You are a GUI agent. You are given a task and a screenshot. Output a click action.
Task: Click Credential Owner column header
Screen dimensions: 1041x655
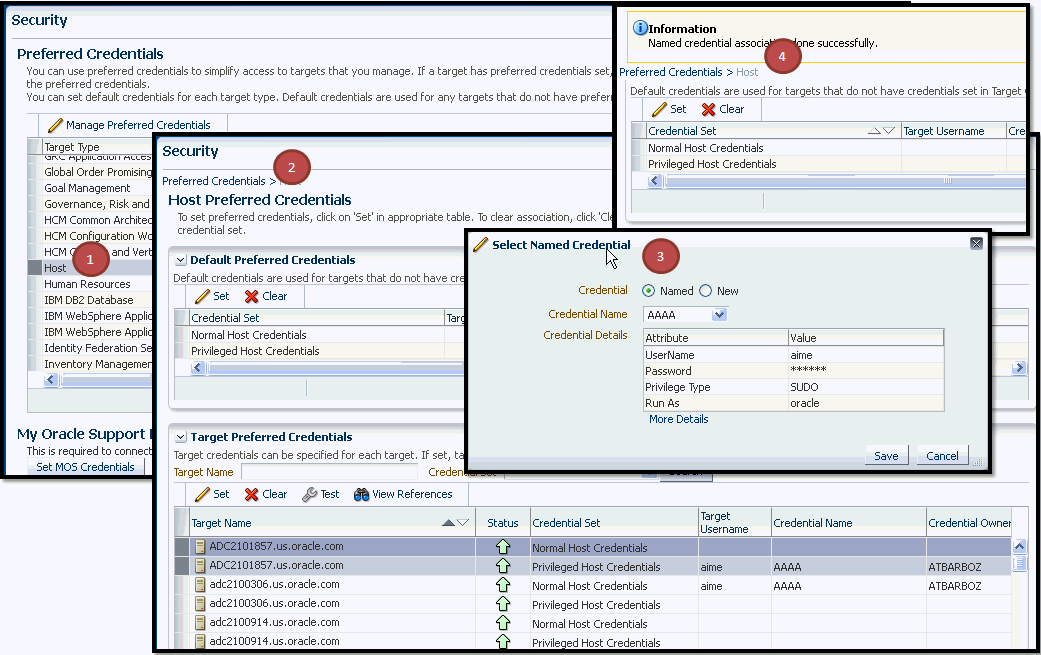(969, 523)
